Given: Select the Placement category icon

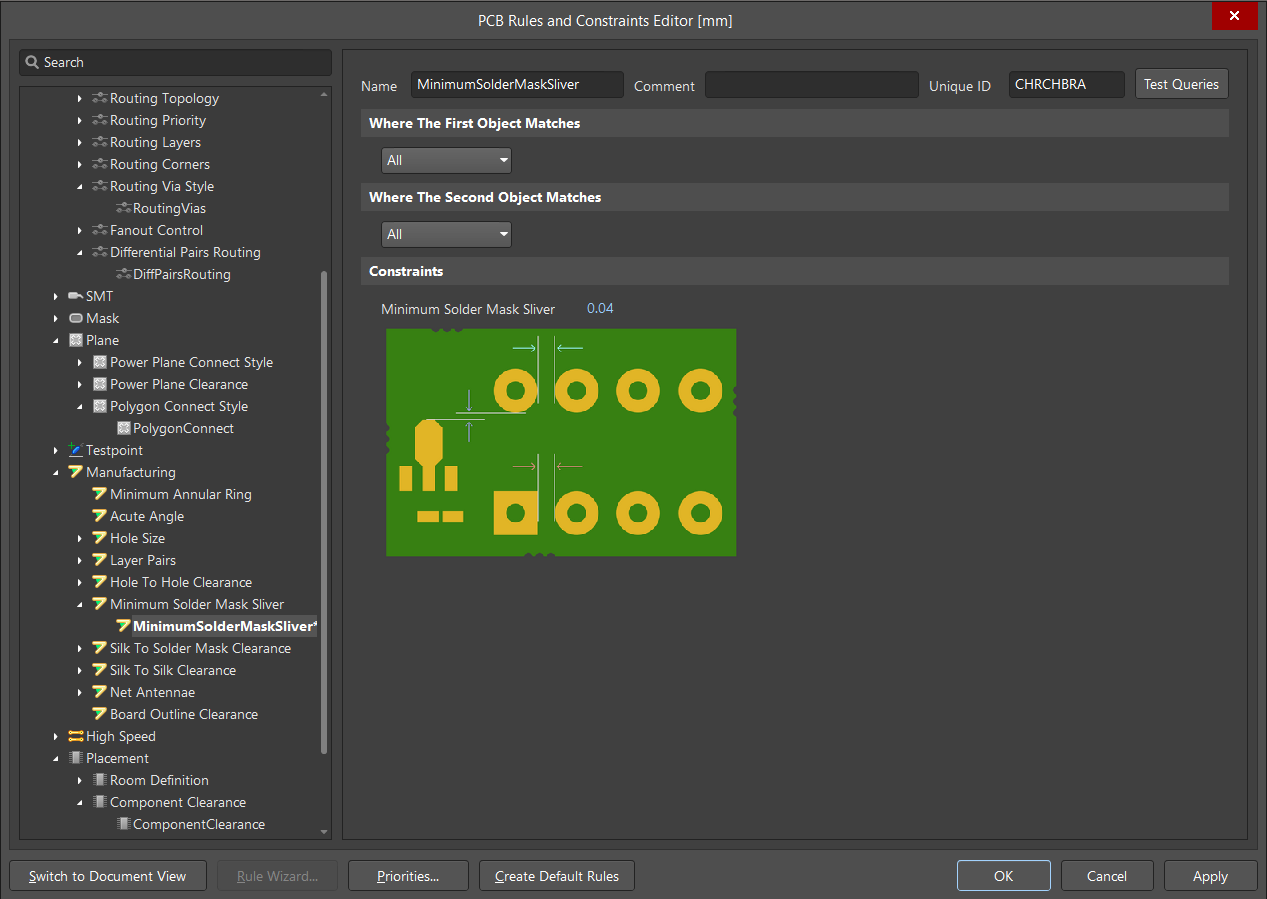Looking at the screenshot, I should click(x=76, y=758).
